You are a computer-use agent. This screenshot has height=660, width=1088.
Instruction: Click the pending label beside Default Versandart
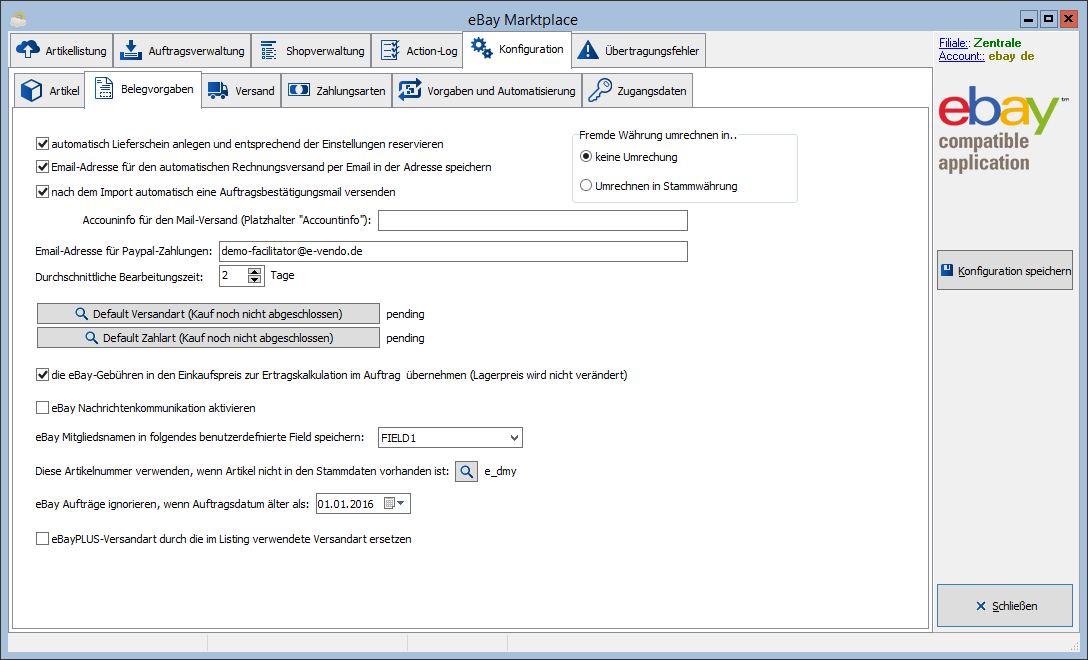pos(405,314)
